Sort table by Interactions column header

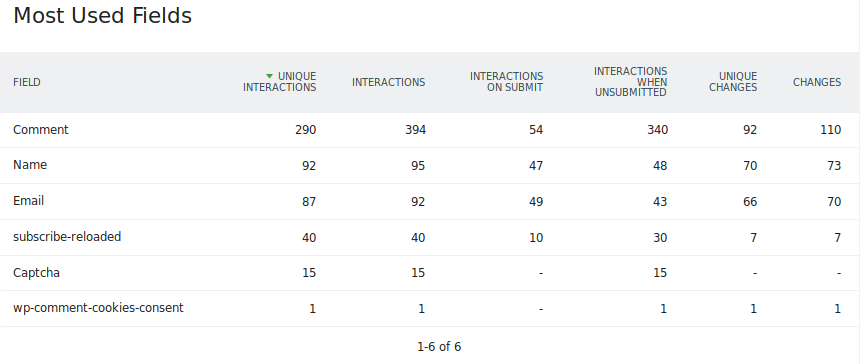[x=388, y=82]
